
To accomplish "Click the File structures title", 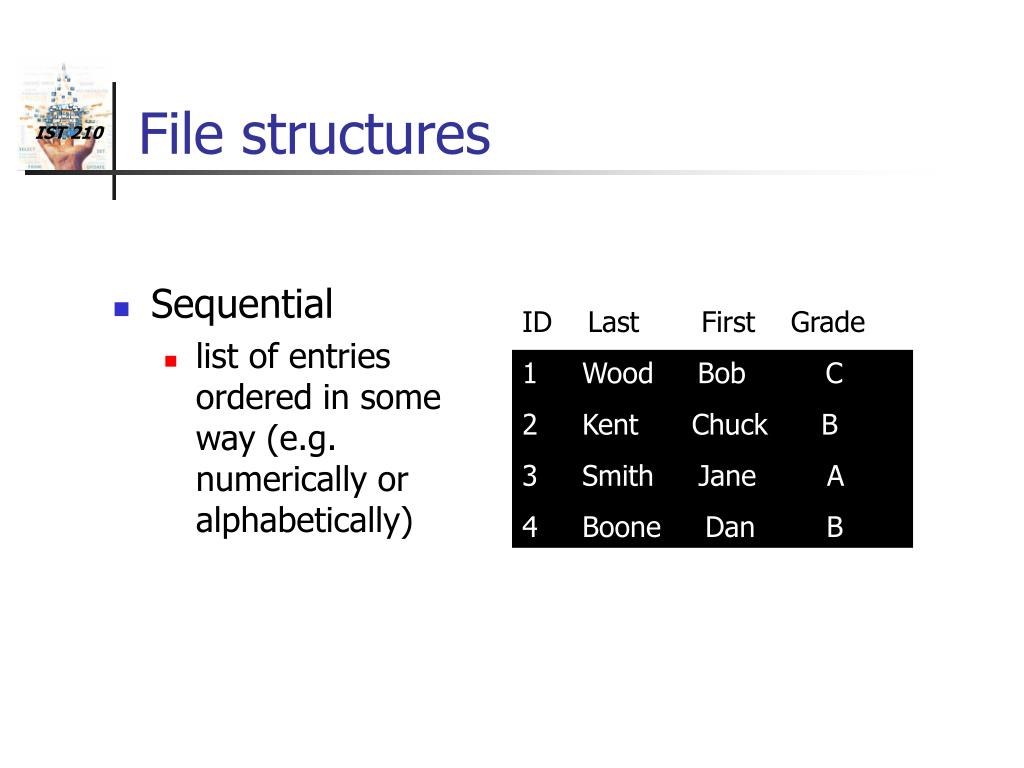I will point(314,134).
